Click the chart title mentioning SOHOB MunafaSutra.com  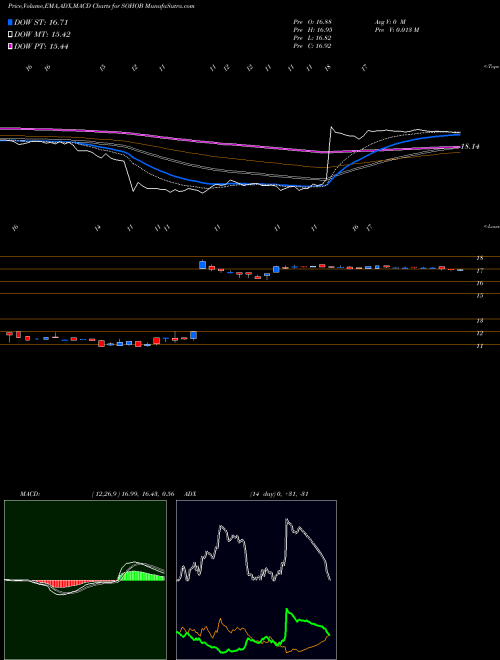coord(101,7)
